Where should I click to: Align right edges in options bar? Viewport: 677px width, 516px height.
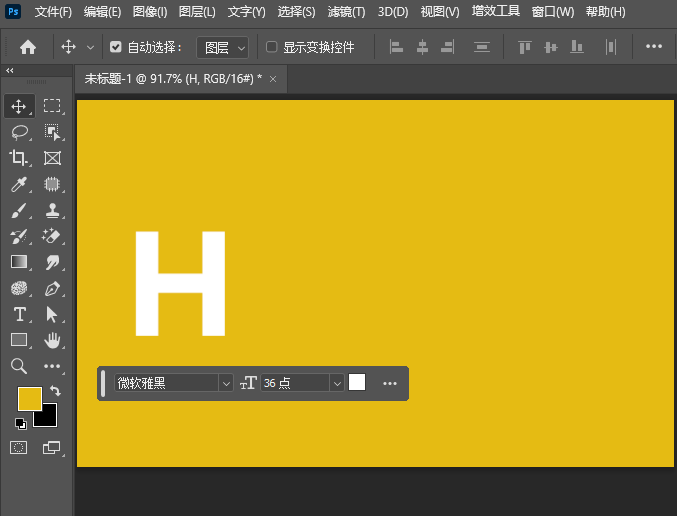[448, 47]
